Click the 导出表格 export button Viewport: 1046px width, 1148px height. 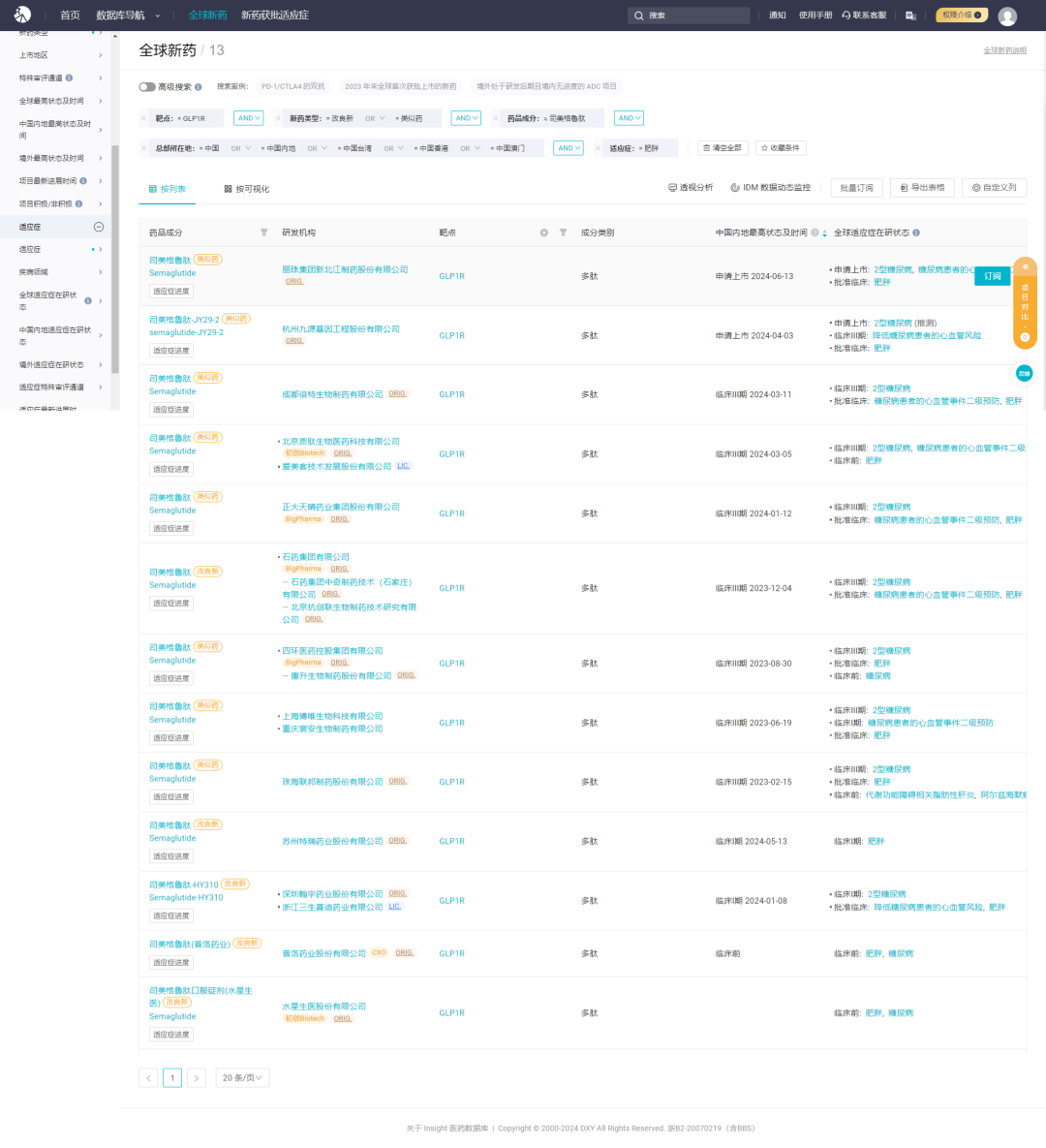(x=922, y=188)
